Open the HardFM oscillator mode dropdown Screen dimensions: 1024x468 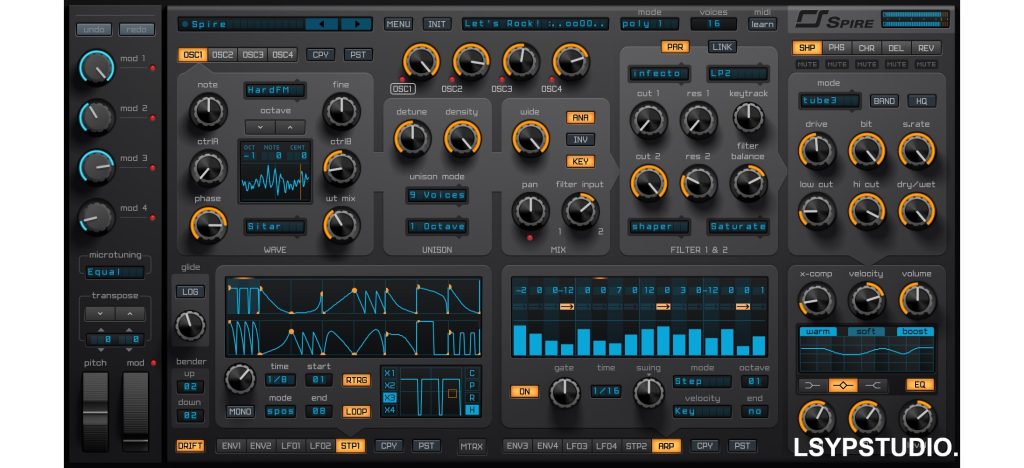(x=275, y=91)
